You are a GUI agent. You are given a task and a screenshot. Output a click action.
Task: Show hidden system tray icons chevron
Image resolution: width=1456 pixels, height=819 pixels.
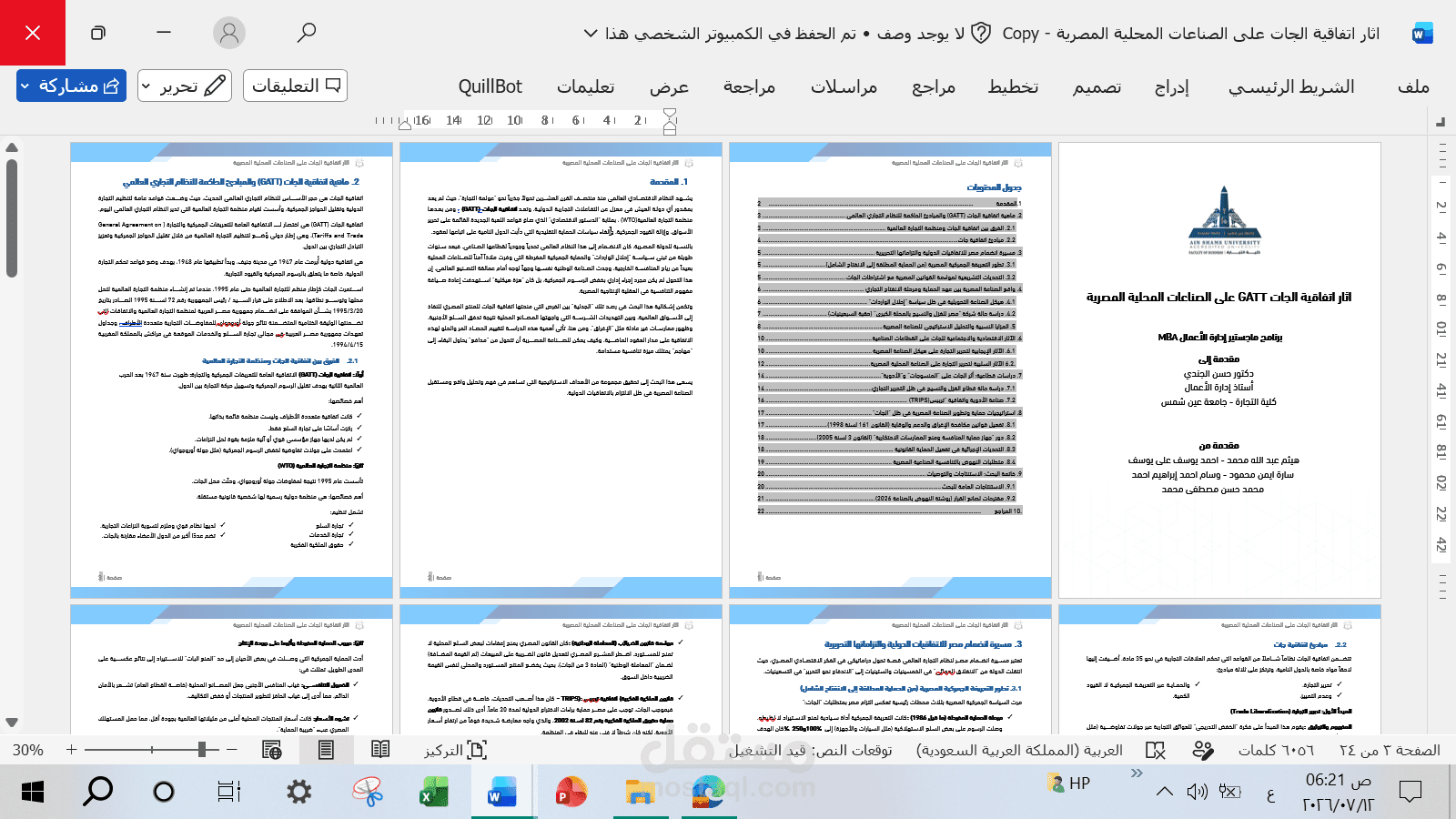[x=1165, y=792]
